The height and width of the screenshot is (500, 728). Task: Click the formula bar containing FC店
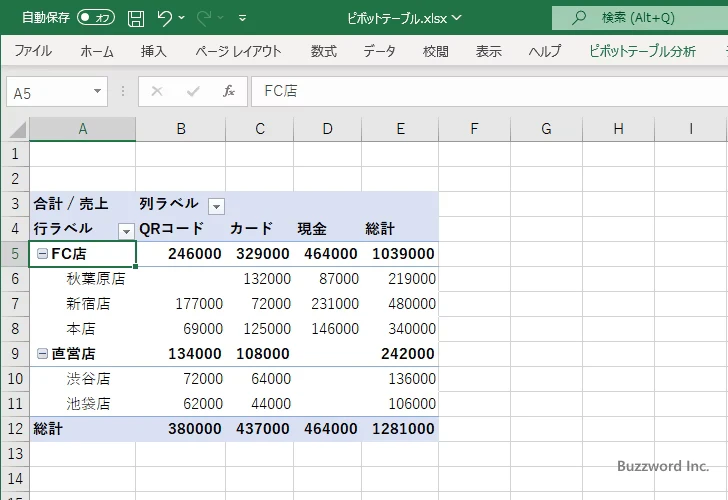(x=490, y=91)
